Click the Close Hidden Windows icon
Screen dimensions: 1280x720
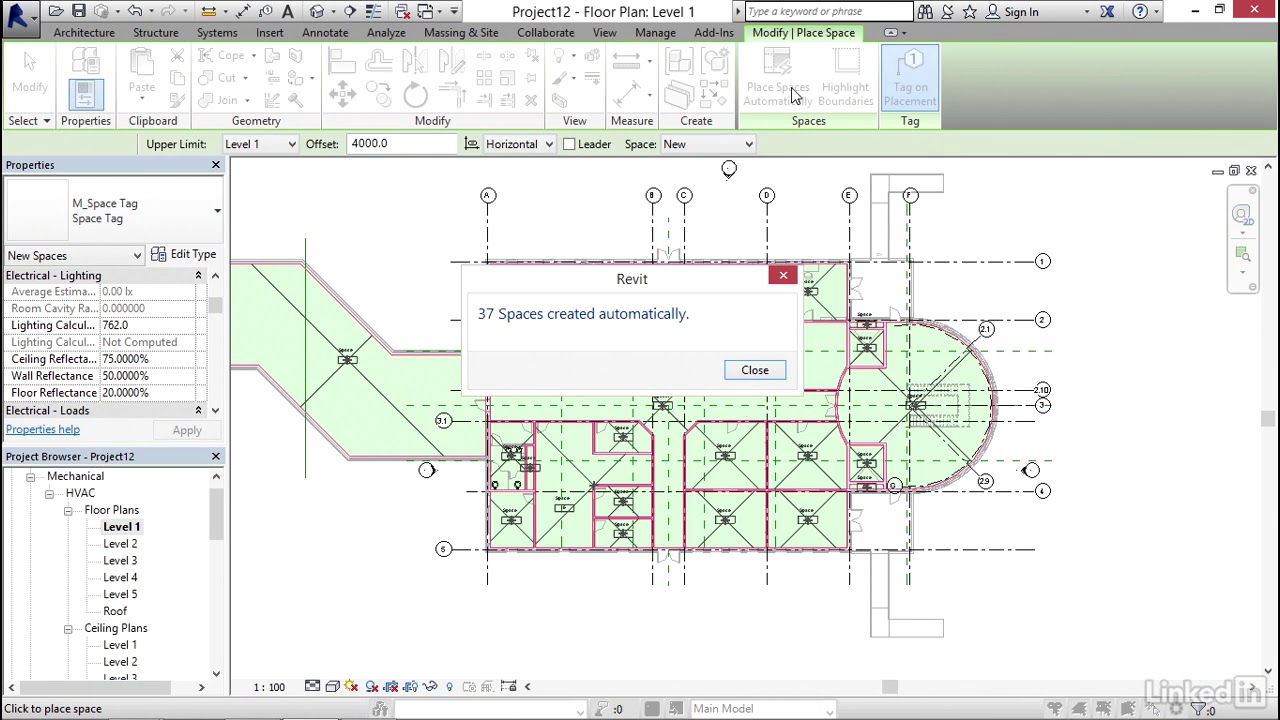pyautogui.click(x=402, y=12)
